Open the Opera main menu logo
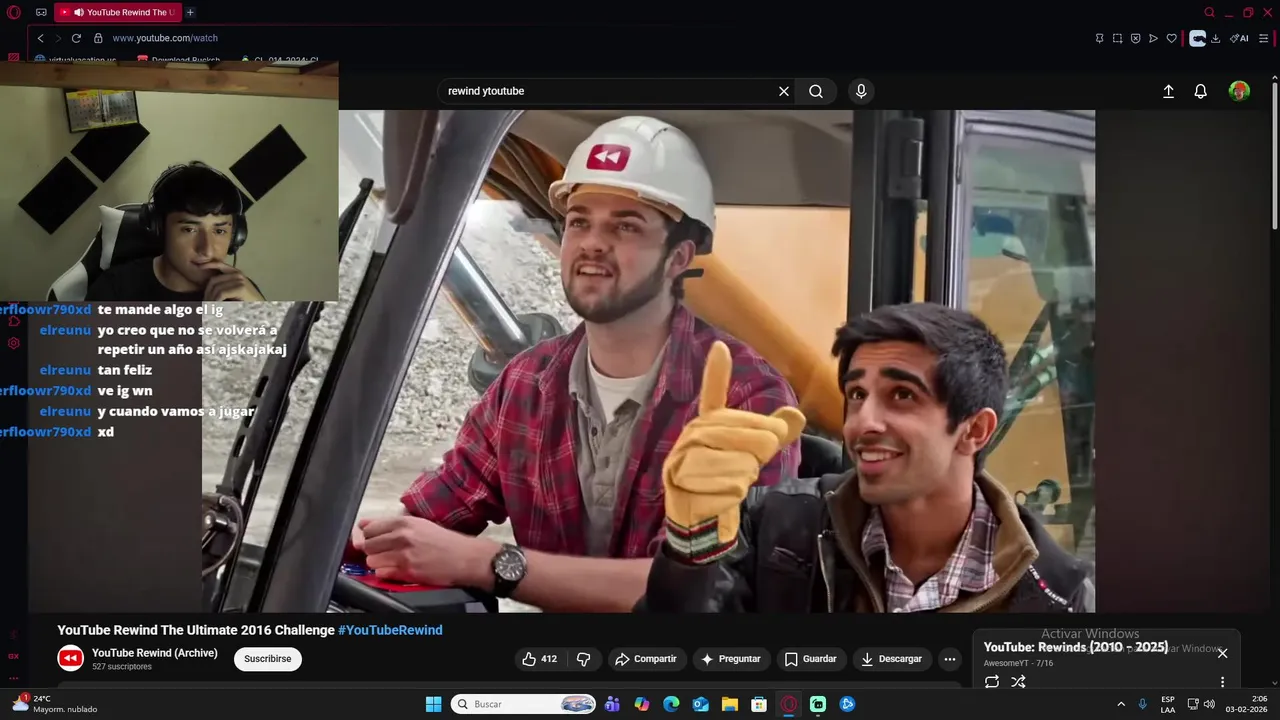Screen dimensions: 1280x720 [x=14, y=12]
